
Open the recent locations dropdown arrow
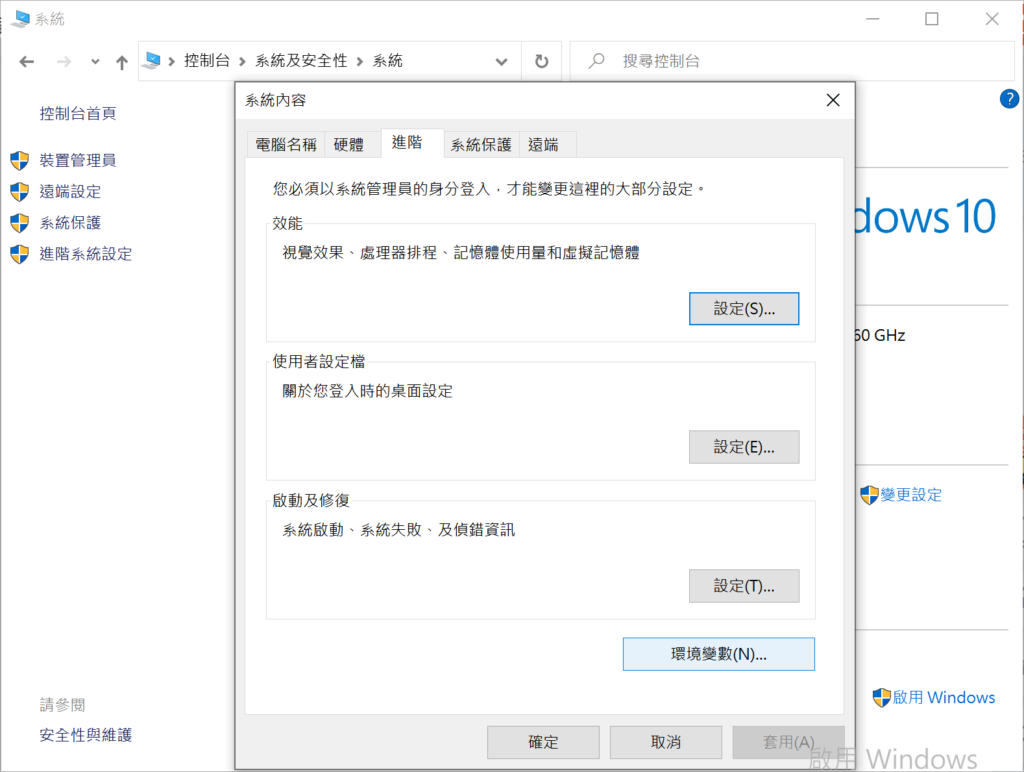[x=95, y=61]
